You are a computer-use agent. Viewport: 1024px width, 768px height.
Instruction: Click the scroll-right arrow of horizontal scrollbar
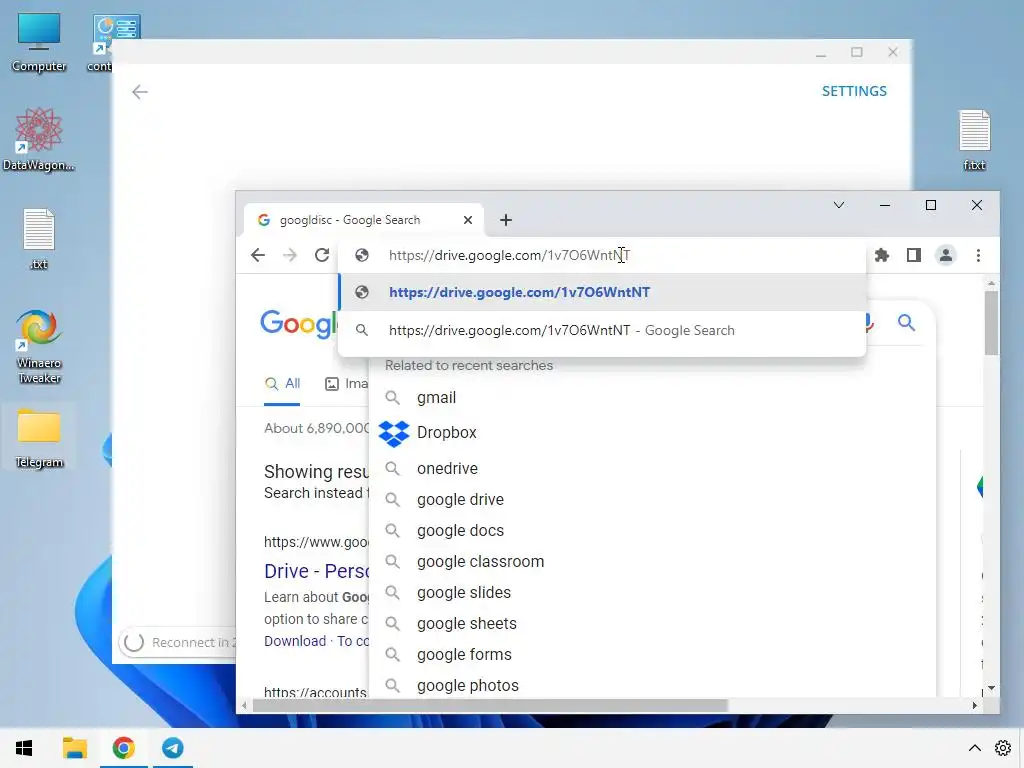(x=974, y=706)
